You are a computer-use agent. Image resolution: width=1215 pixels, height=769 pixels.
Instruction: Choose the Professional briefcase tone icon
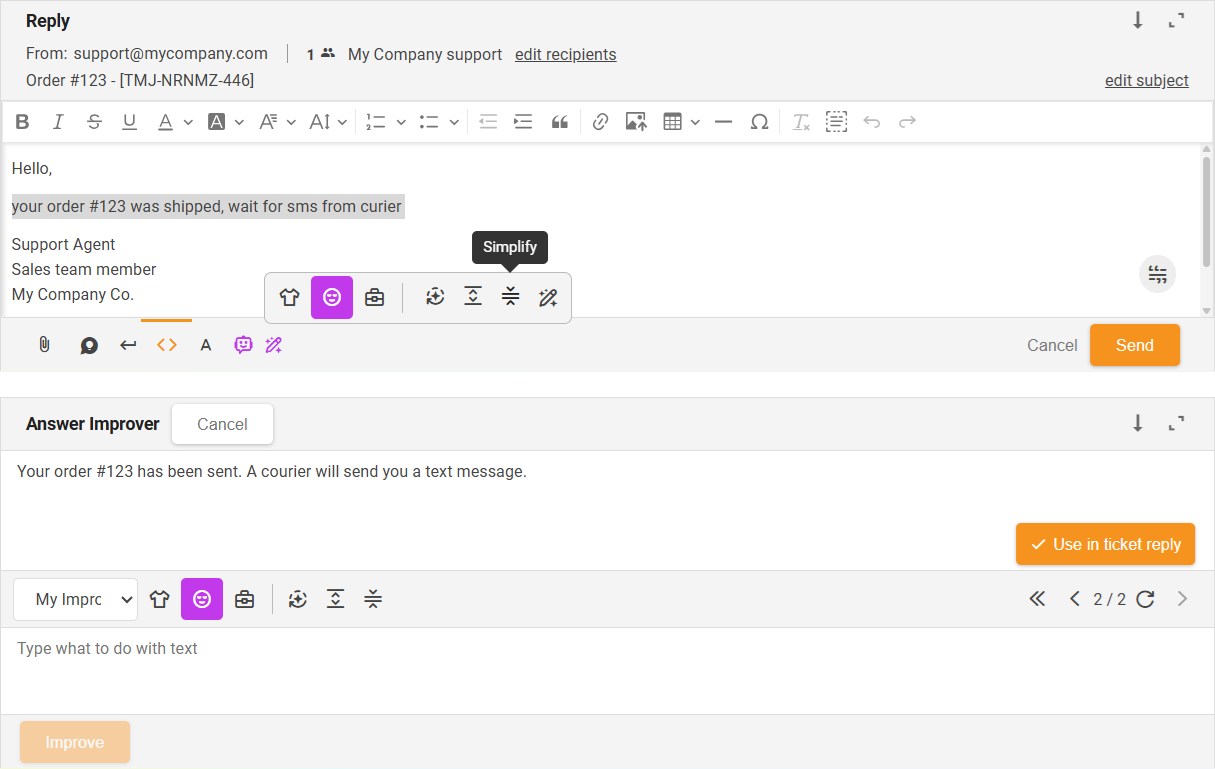coord(375,296)
